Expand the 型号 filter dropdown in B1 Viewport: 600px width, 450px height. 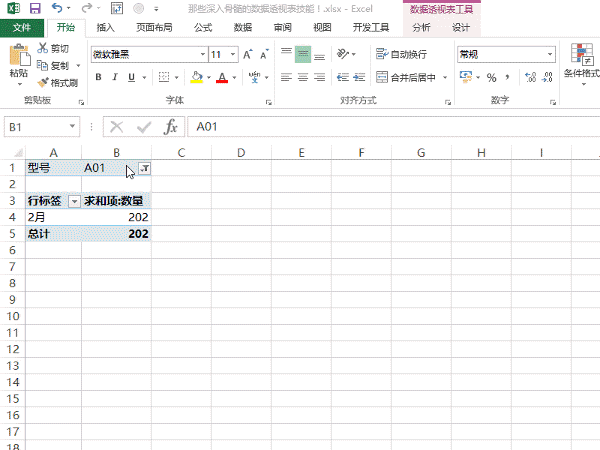(x=144, y=168)
